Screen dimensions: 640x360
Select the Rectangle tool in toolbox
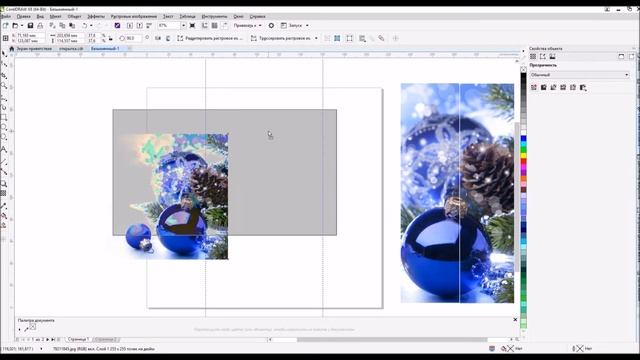(x=4, y=118)
